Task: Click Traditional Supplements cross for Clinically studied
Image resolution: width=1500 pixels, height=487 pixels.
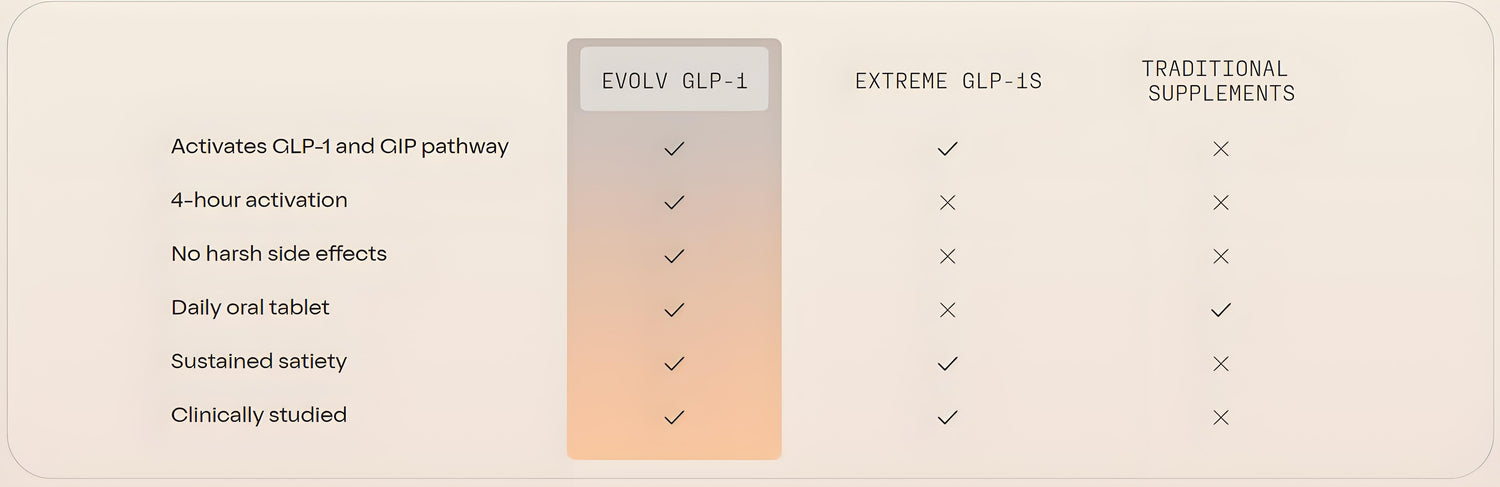Action: pyautogui.click(x=1220, y=418)
